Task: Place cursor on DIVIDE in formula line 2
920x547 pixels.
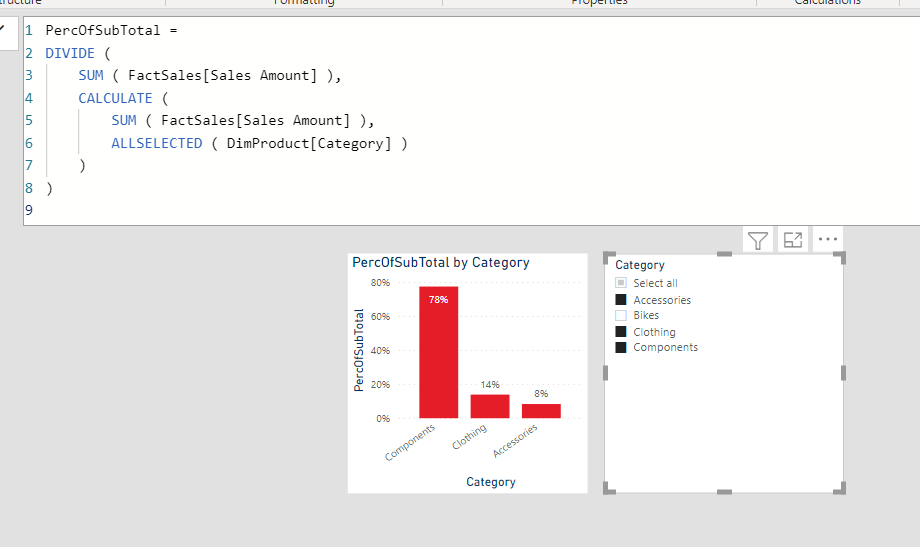Action: click(x=70, y=53)
